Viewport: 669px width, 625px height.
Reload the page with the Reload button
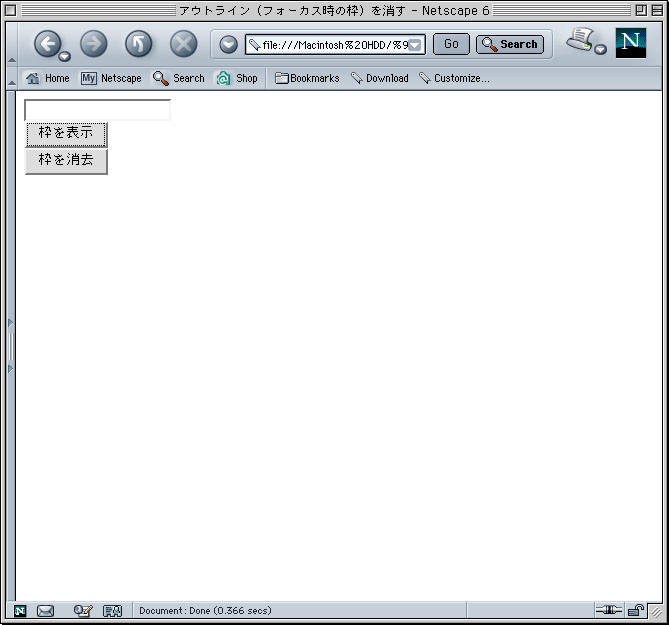click(x=139, y=44)
